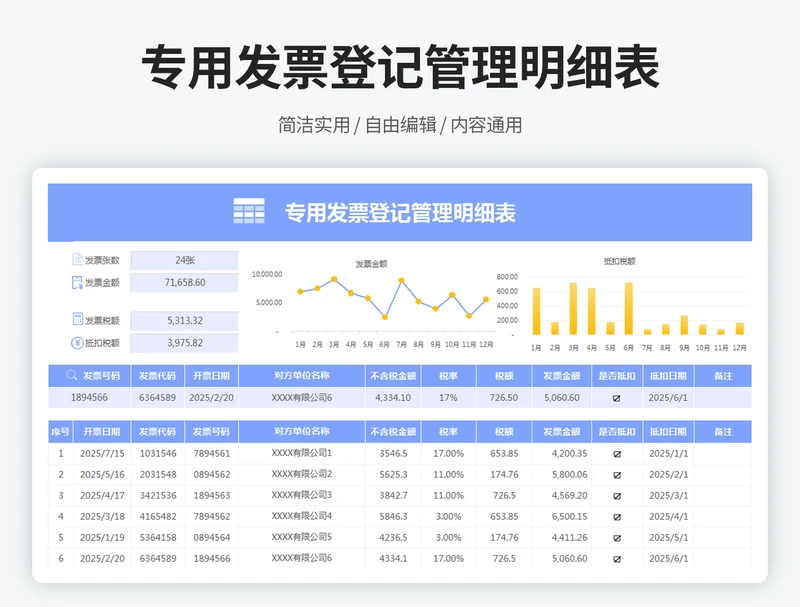Toggle the checkbox in XXXX有限公司4 row
Screen dimensions: 800x607
617,517
